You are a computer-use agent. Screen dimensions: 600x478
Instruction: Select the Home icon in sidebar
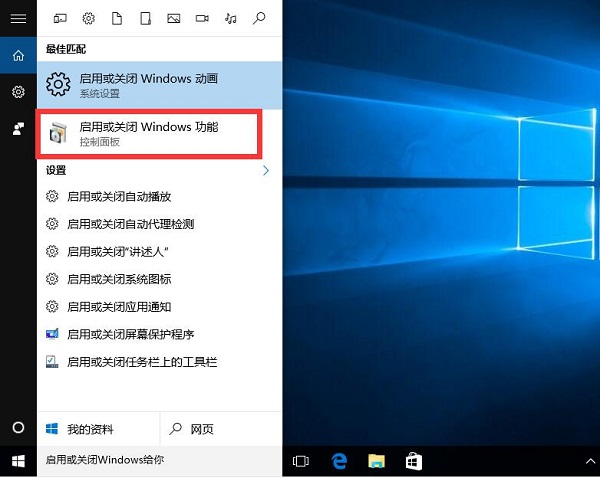click(18, 55)
